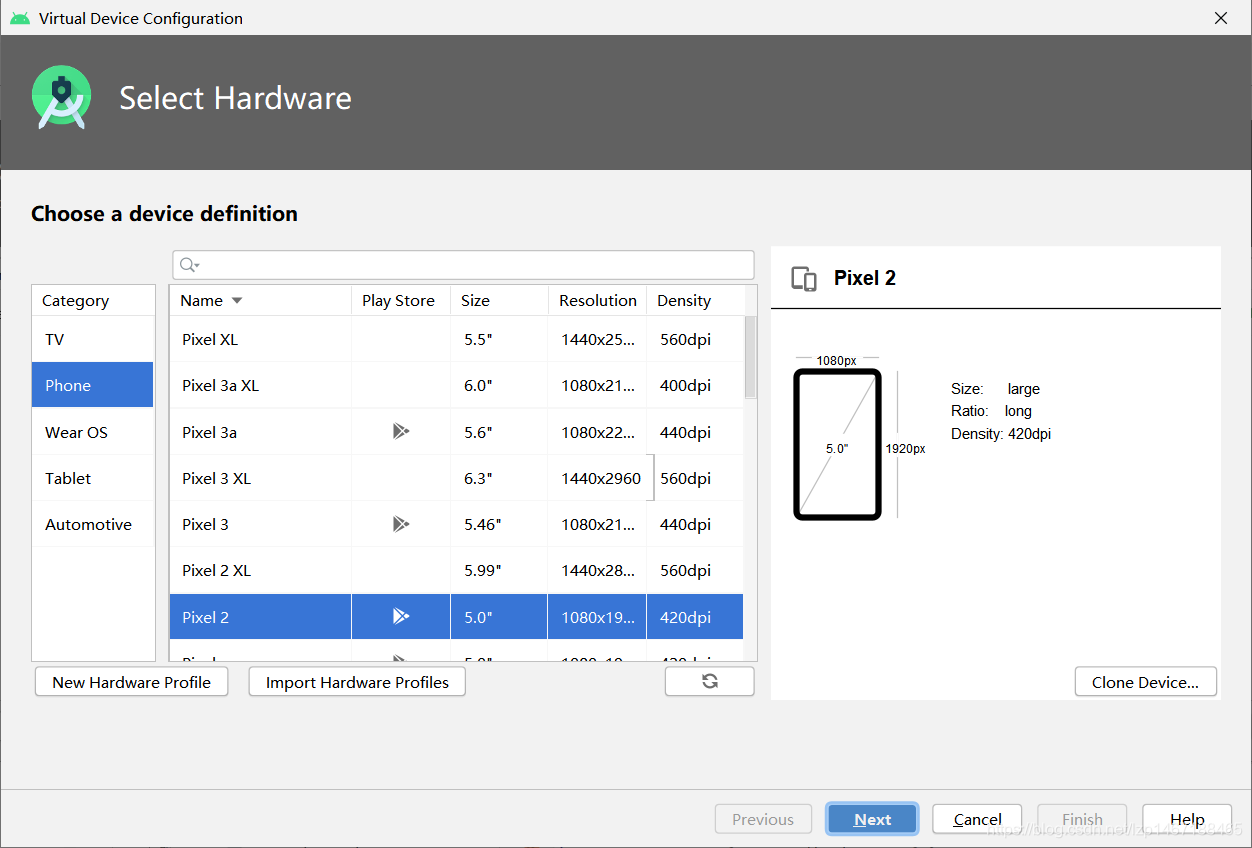
Task: Select the Pixel 3a device name
Action: pyautogui.click(x=209, y=432)
